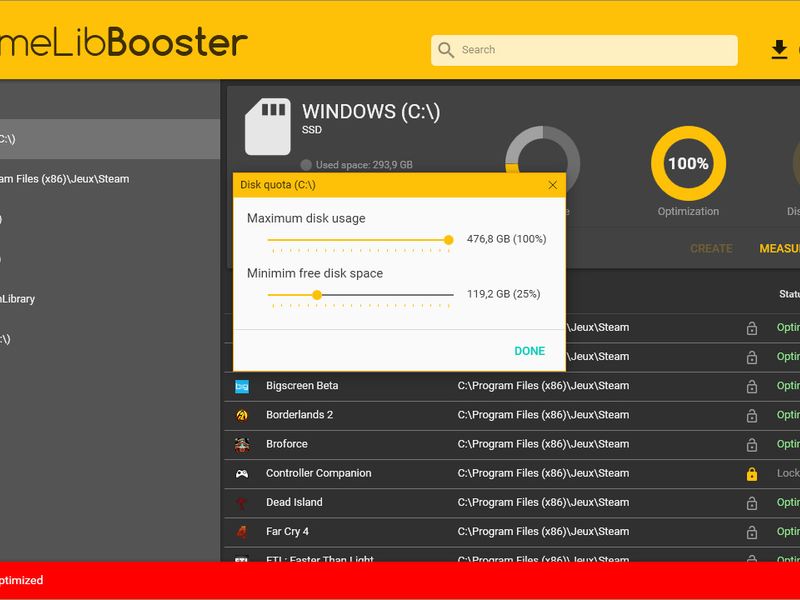The image size is (800, 600).
Task: Click the Status column header
Action: (x=789, y=294)
